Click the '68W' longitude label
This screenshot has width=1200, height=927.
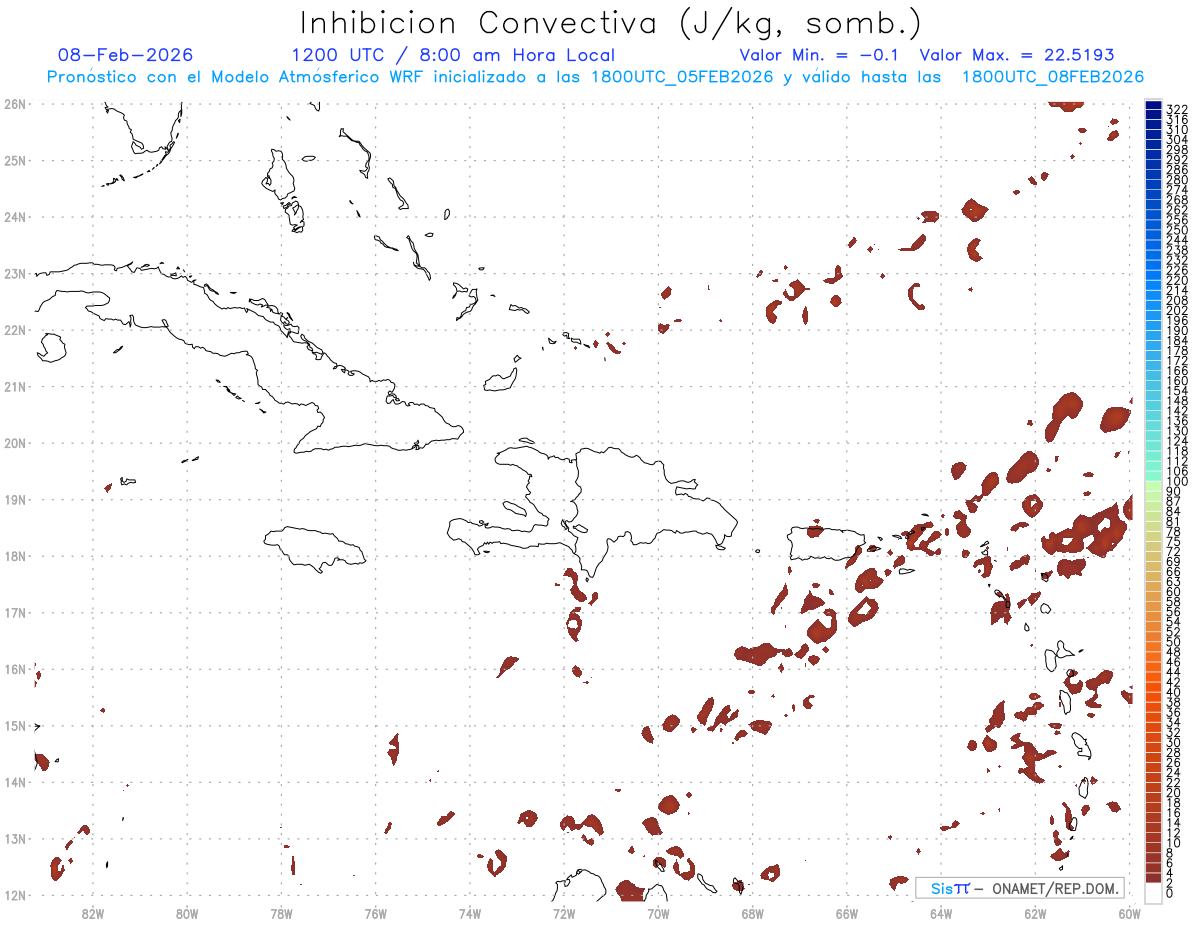point(753,912)
